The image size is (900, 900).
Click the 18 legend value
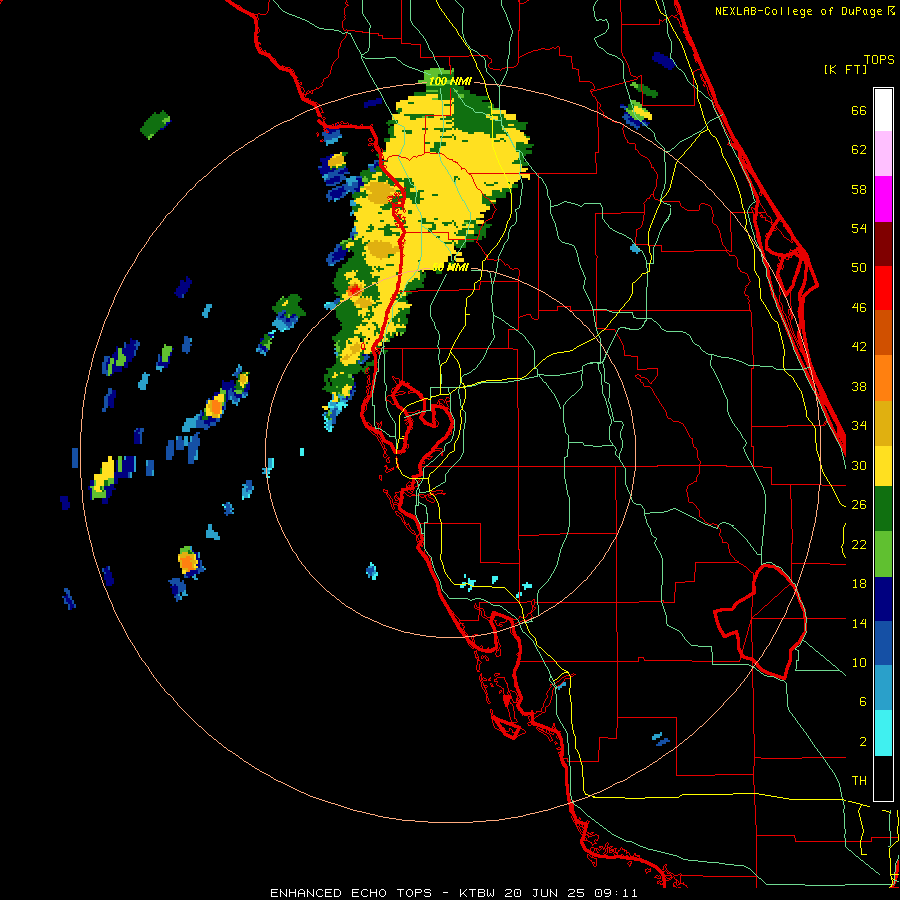click(859, 584)
